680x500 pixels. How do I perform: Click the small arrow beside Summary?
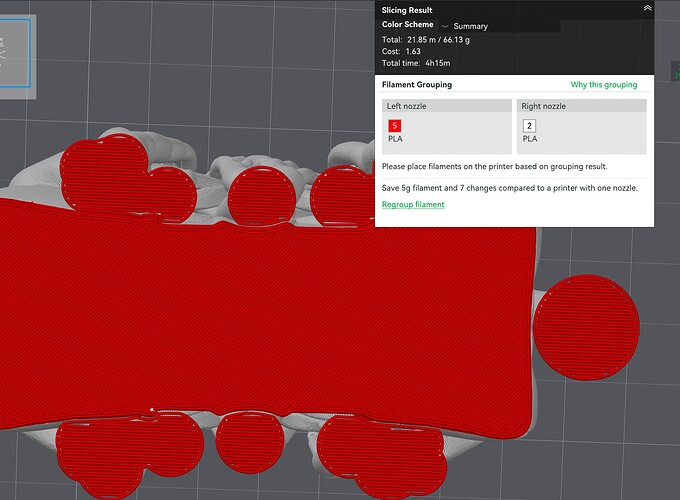(x=445, y=26)
